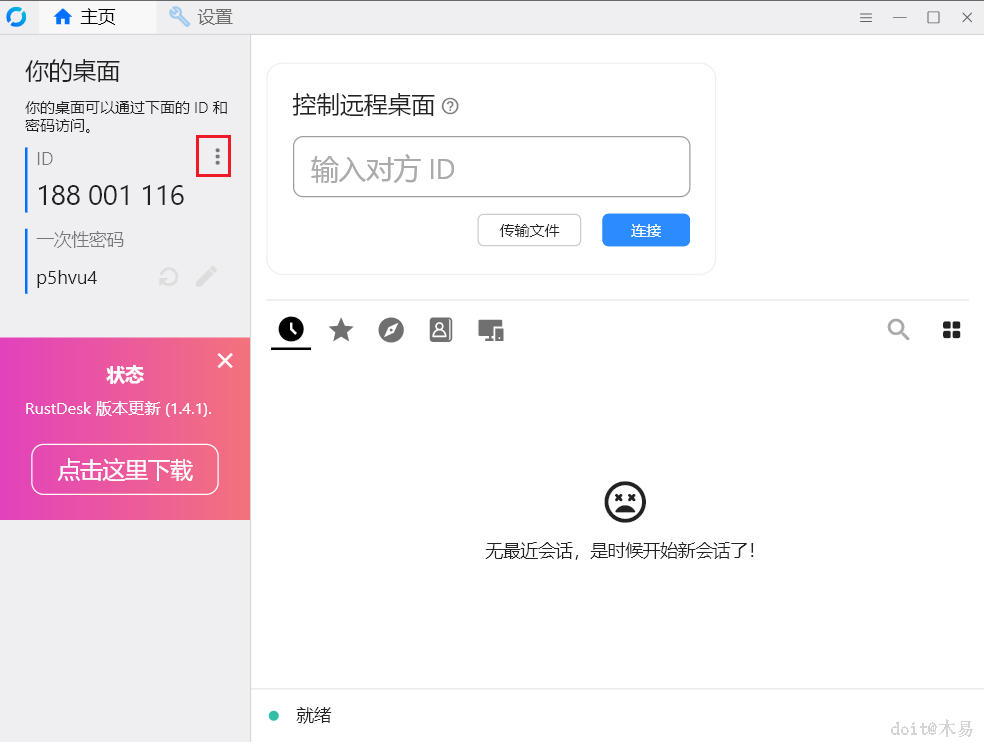The height and width of the screenshot is (742, 984).
Task: Click 点击这里下载 to download update
Action: [124, 469]
